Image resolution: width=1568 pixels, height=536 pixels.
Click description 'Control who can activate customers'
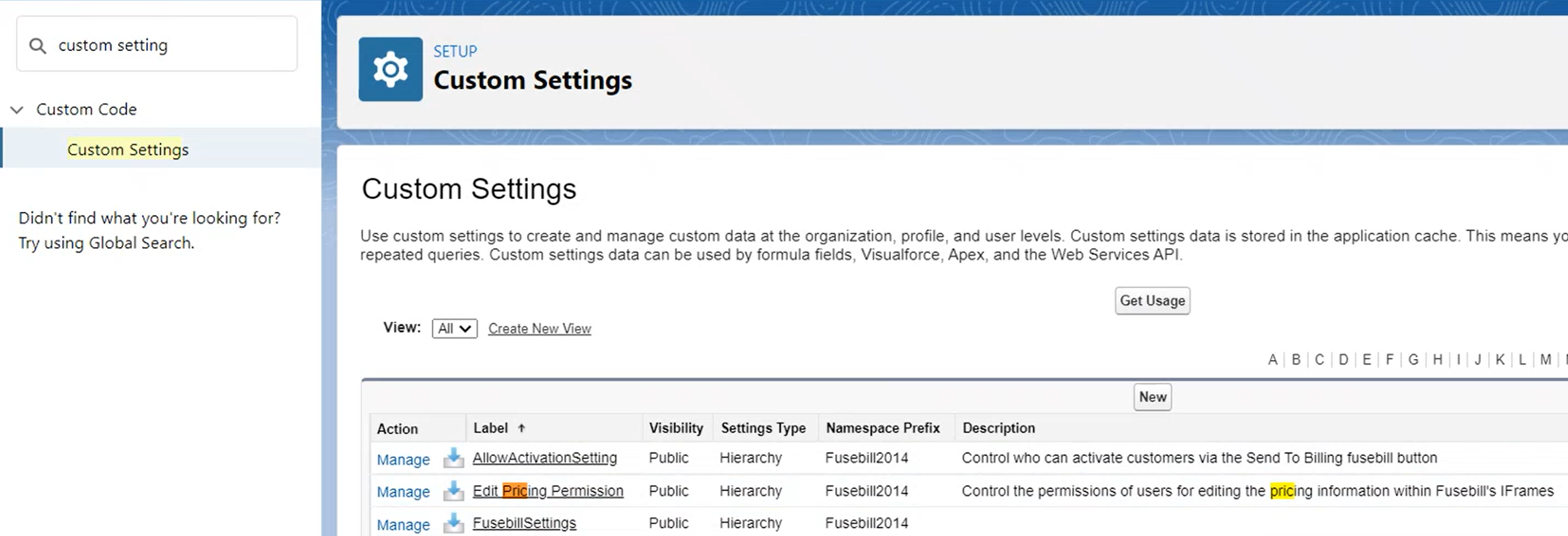click(1199, 458)
